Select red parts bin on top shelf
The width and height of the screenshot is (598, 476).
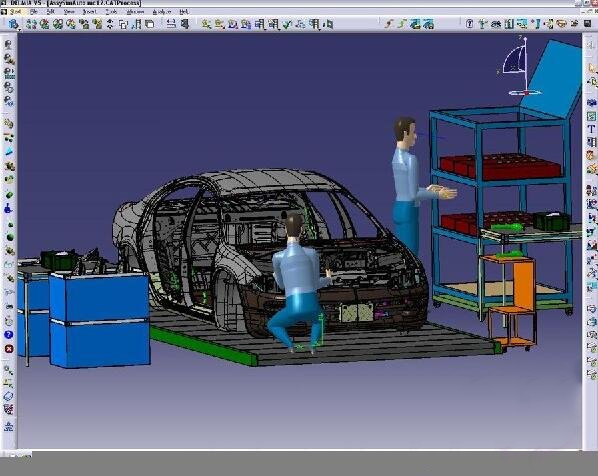point(500,166)
